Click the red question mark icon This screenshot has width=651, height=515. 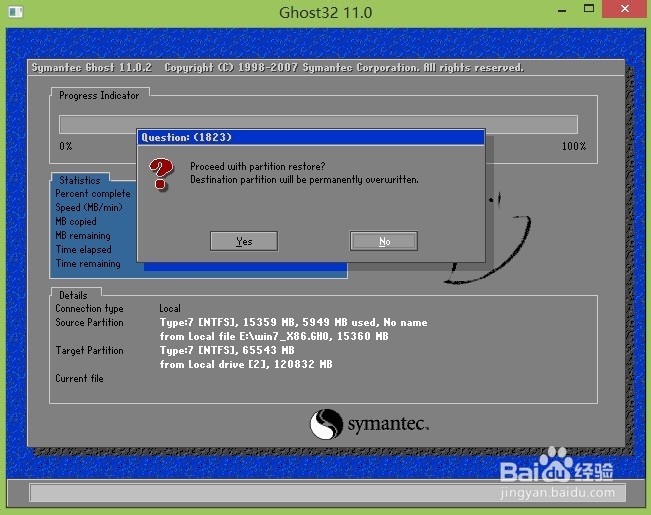[x=161, y=174]
